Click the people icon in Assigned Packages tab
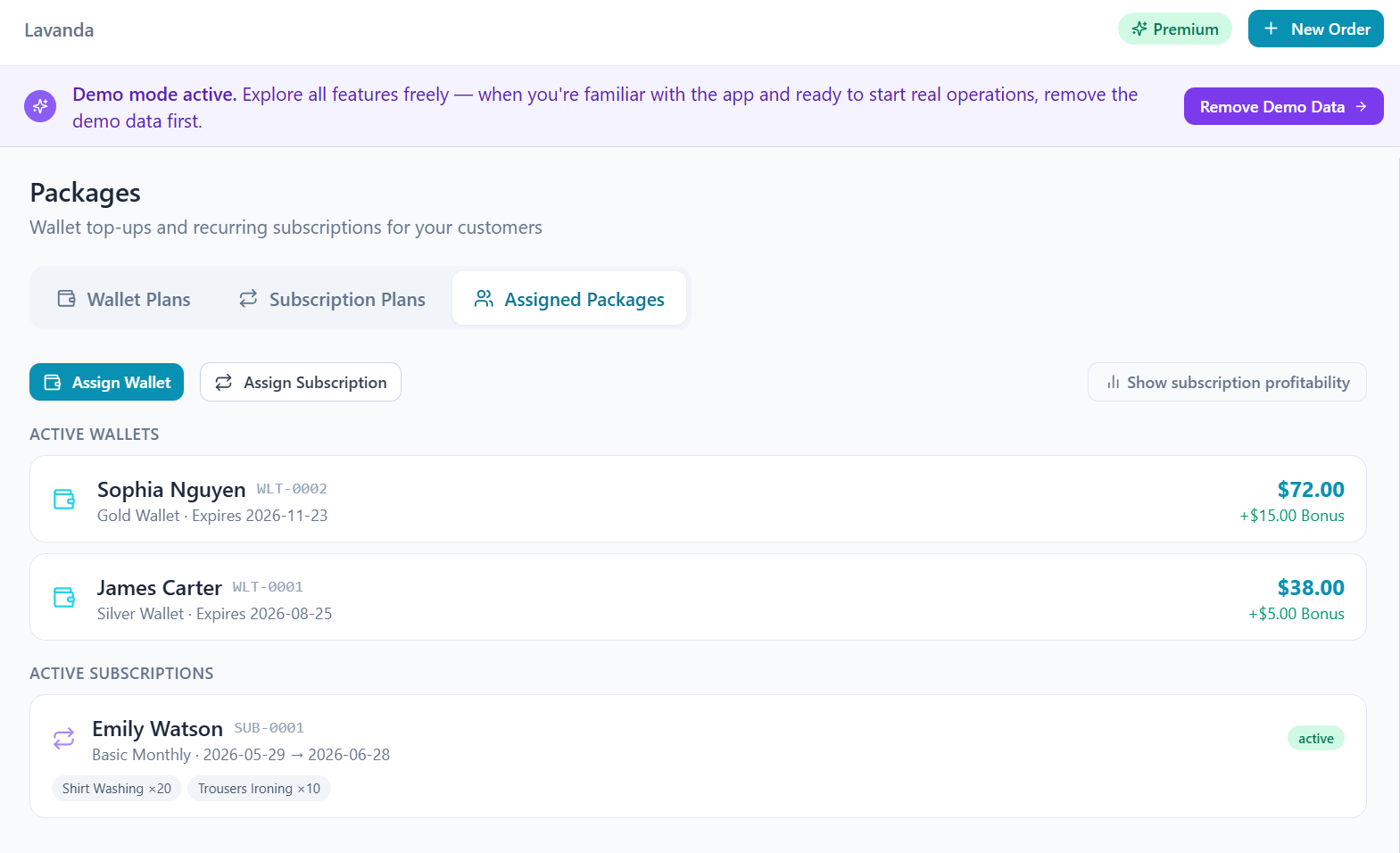This screenshot has height=853, width=1400. coord(484,298)
